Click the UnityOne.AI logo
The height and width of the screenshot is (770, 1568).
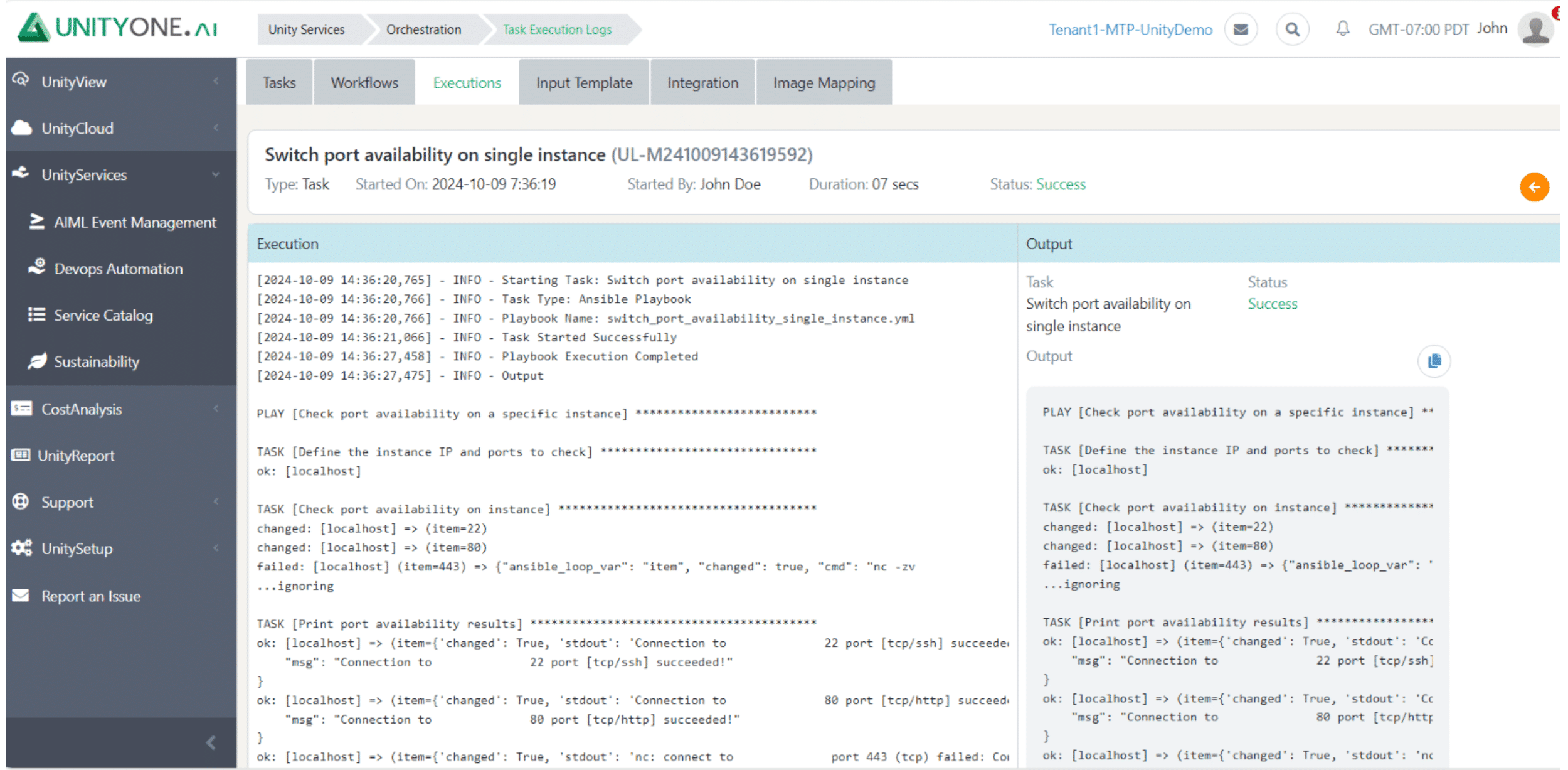117,28
